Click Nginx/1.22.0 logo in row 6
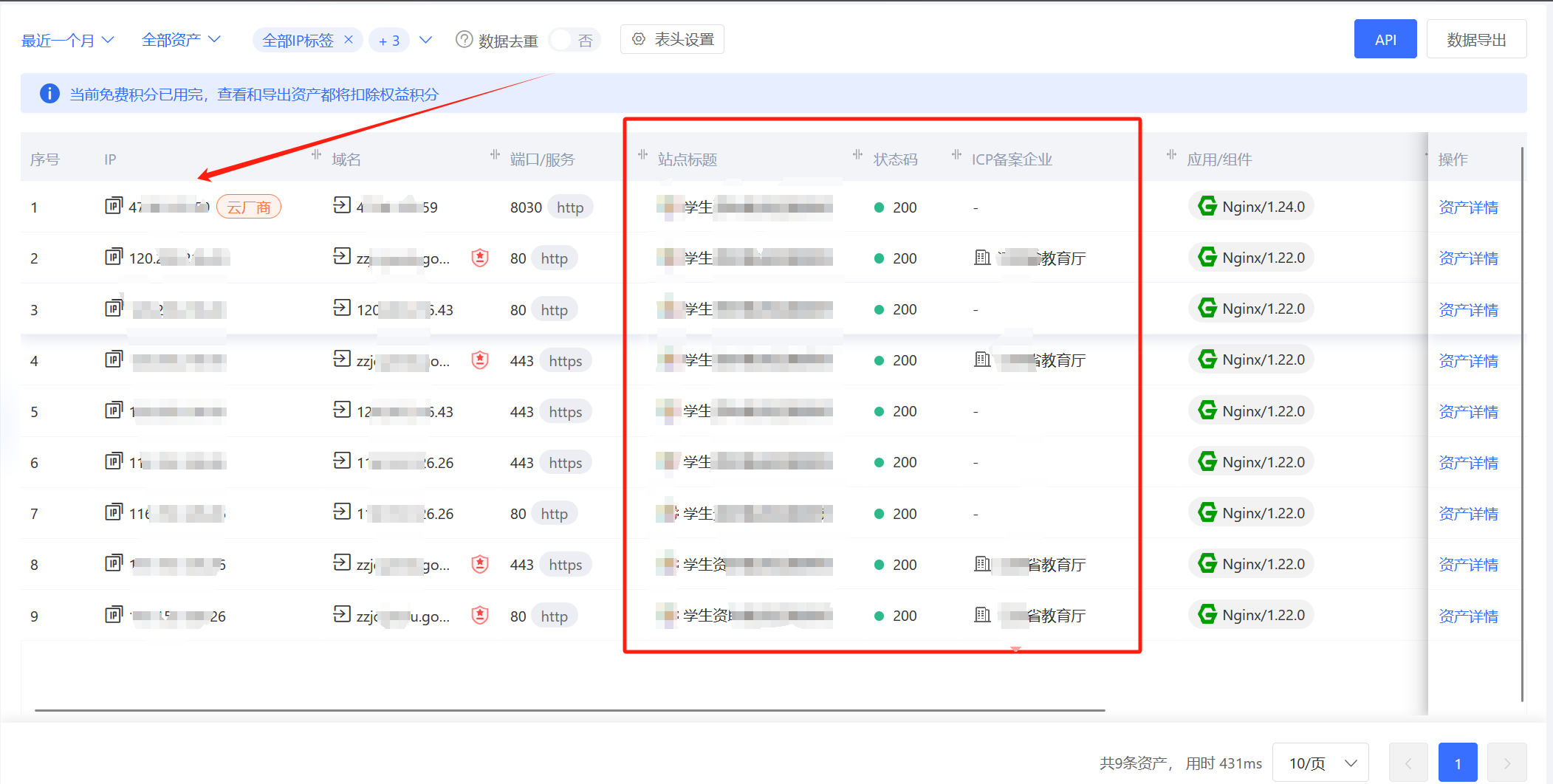Image resolution: width=1553 pixels, height=784 pixels. point(1207,461)
